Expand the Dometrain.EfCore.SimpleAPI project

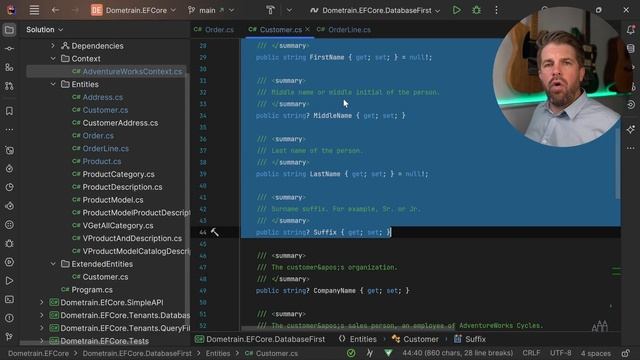(42, 302)
